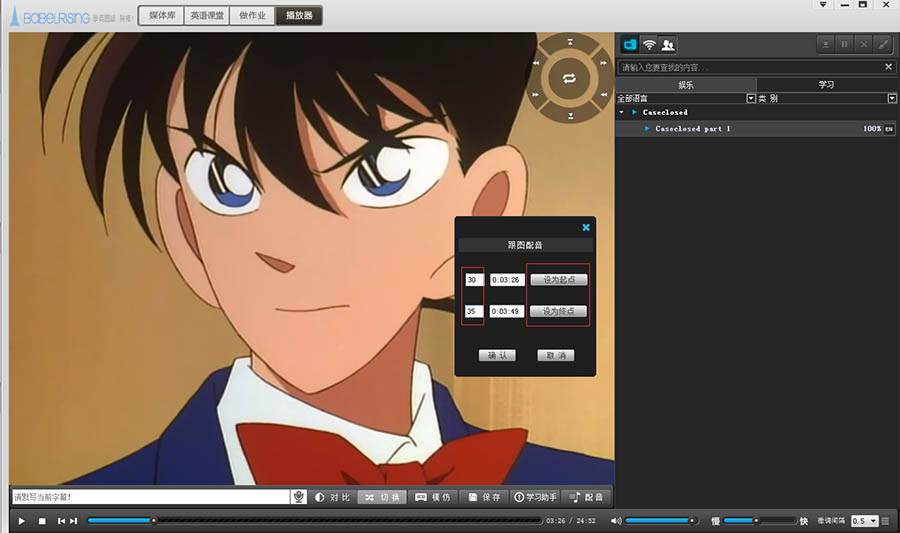Click the 模仿 imitate button
This screenshot has width=900, height=533.
(433, 497)
